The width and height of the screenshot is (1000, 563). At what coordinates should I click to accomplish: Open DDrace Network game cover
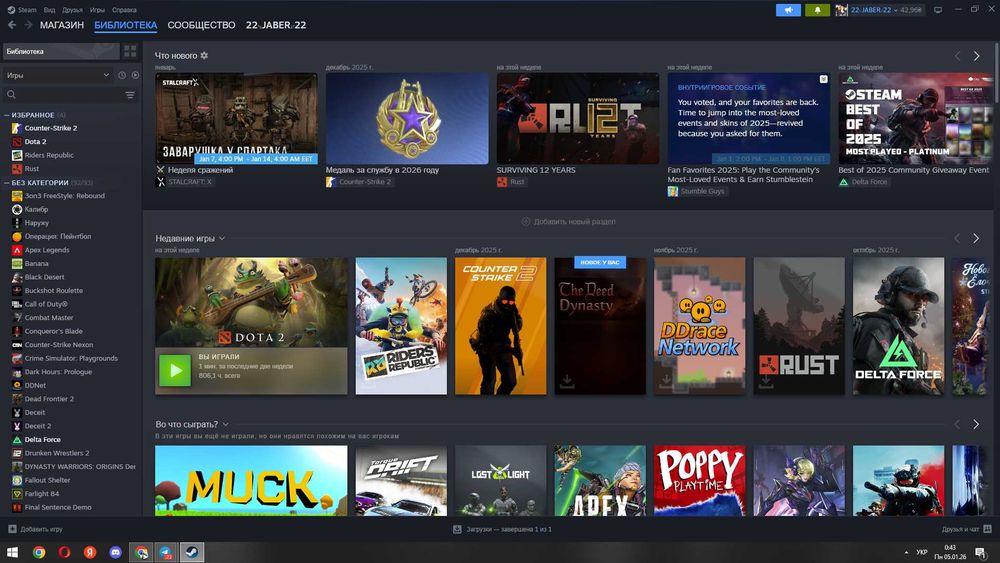(x=700, y=326)
